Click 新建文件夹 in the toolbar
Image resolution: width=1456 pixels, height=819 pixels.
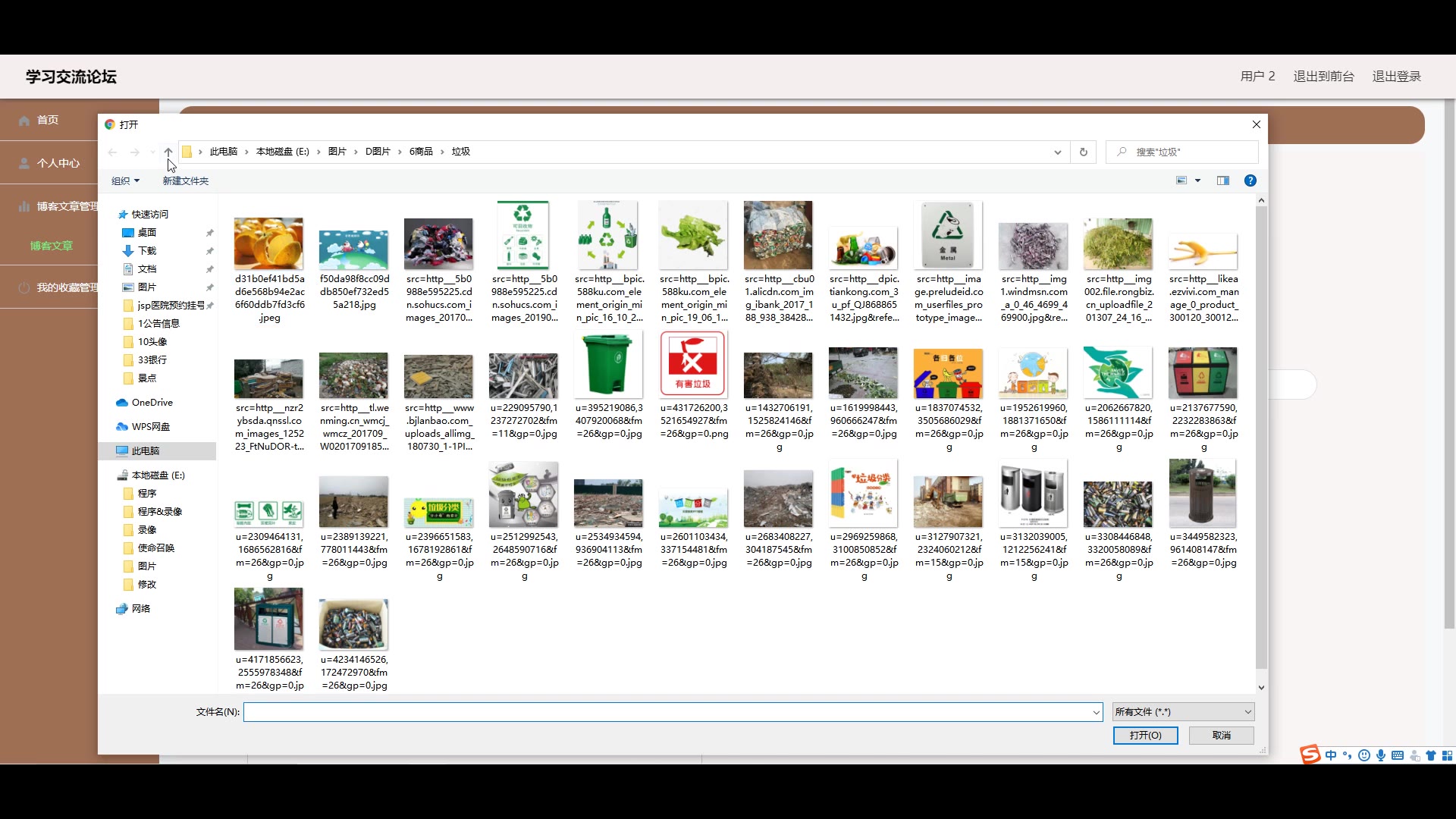point(185,180)
